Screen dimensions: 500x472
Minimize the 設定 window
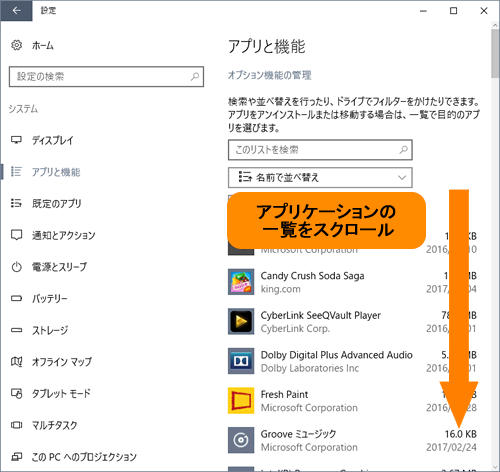[423, 11]
